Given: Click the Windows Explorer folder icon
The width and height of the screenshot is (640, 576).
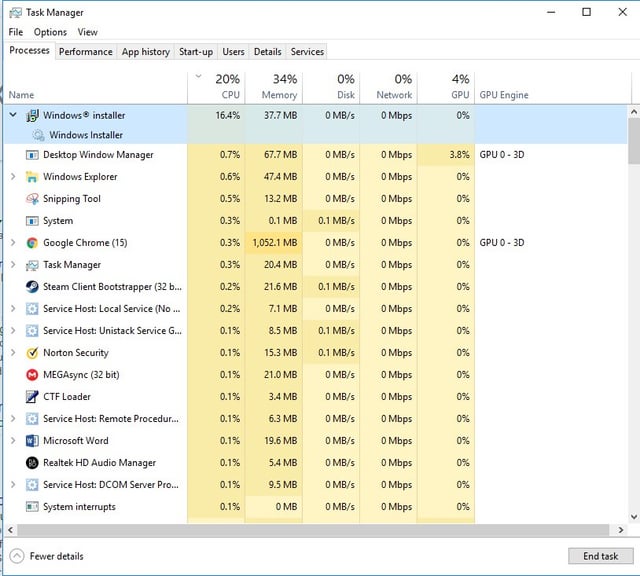Looking at the screenshot, I should [x=32, y=177].
